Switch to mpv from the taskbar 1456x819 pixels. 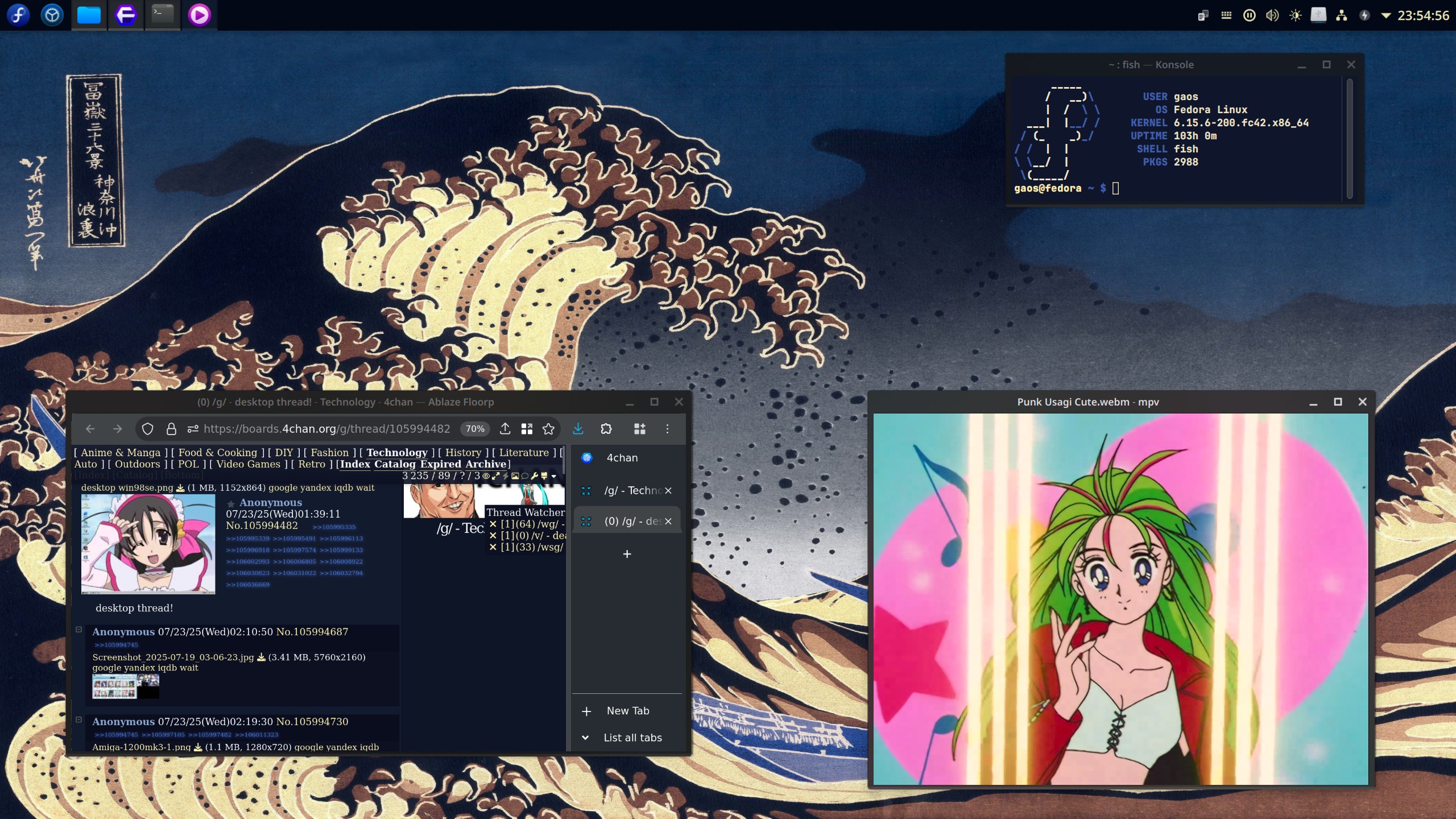click(x=199, y=15)
